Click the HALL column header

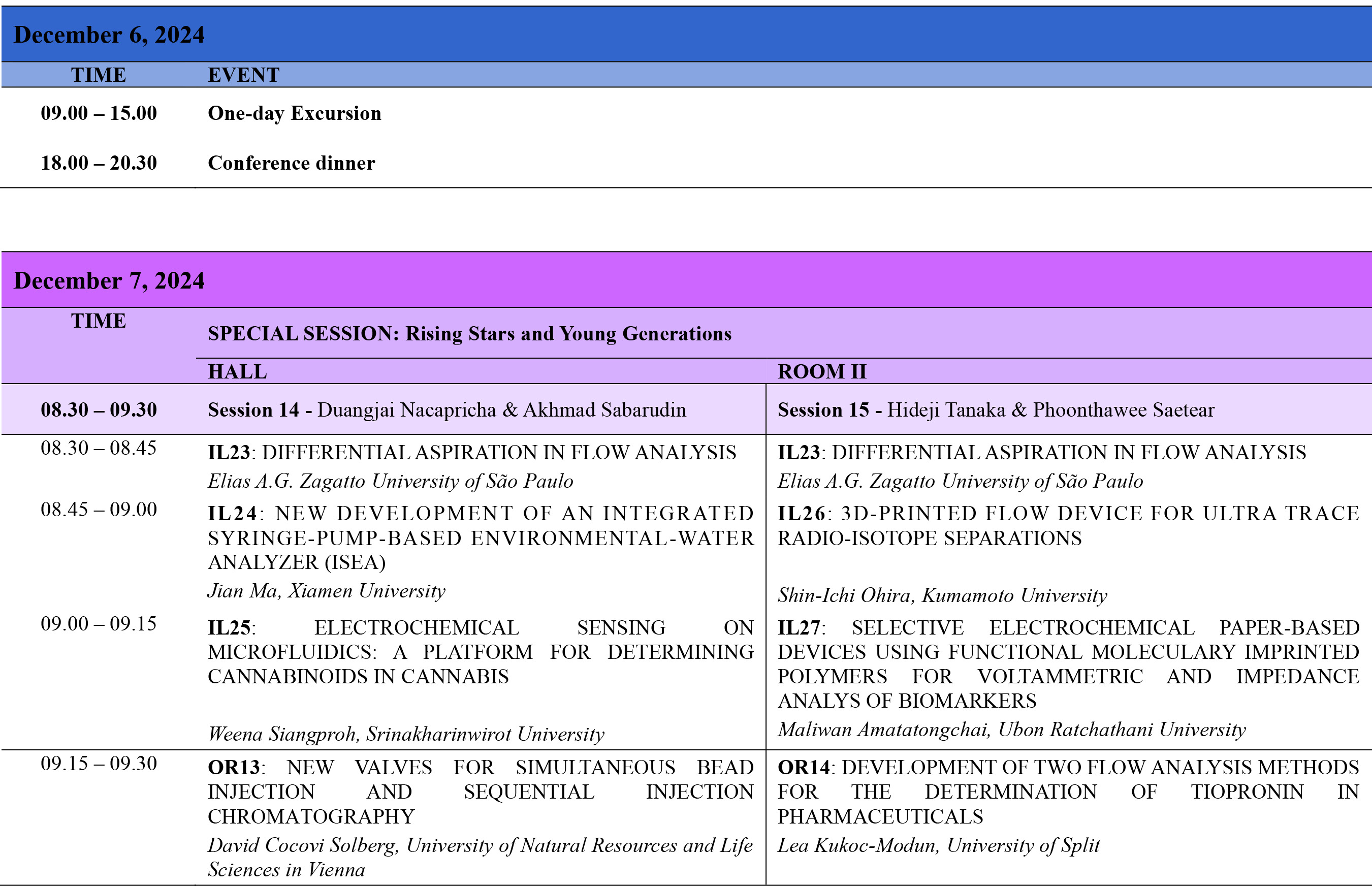(x=238, y=372)
